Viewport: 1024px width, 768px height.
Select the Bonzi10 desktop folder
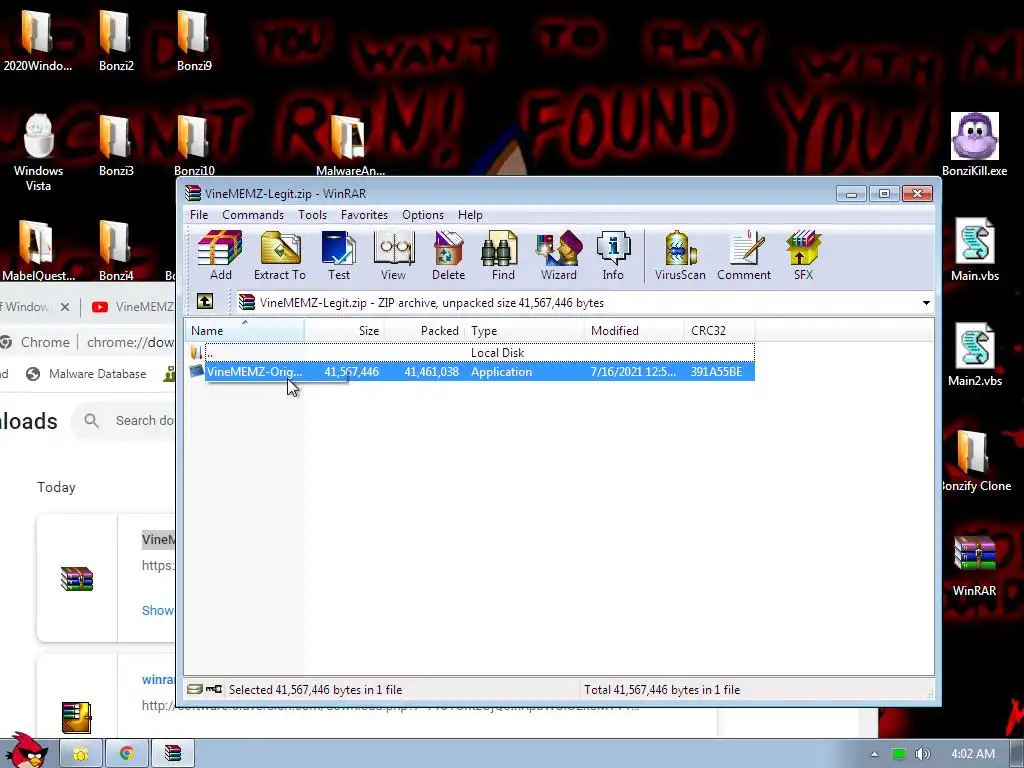194,144
